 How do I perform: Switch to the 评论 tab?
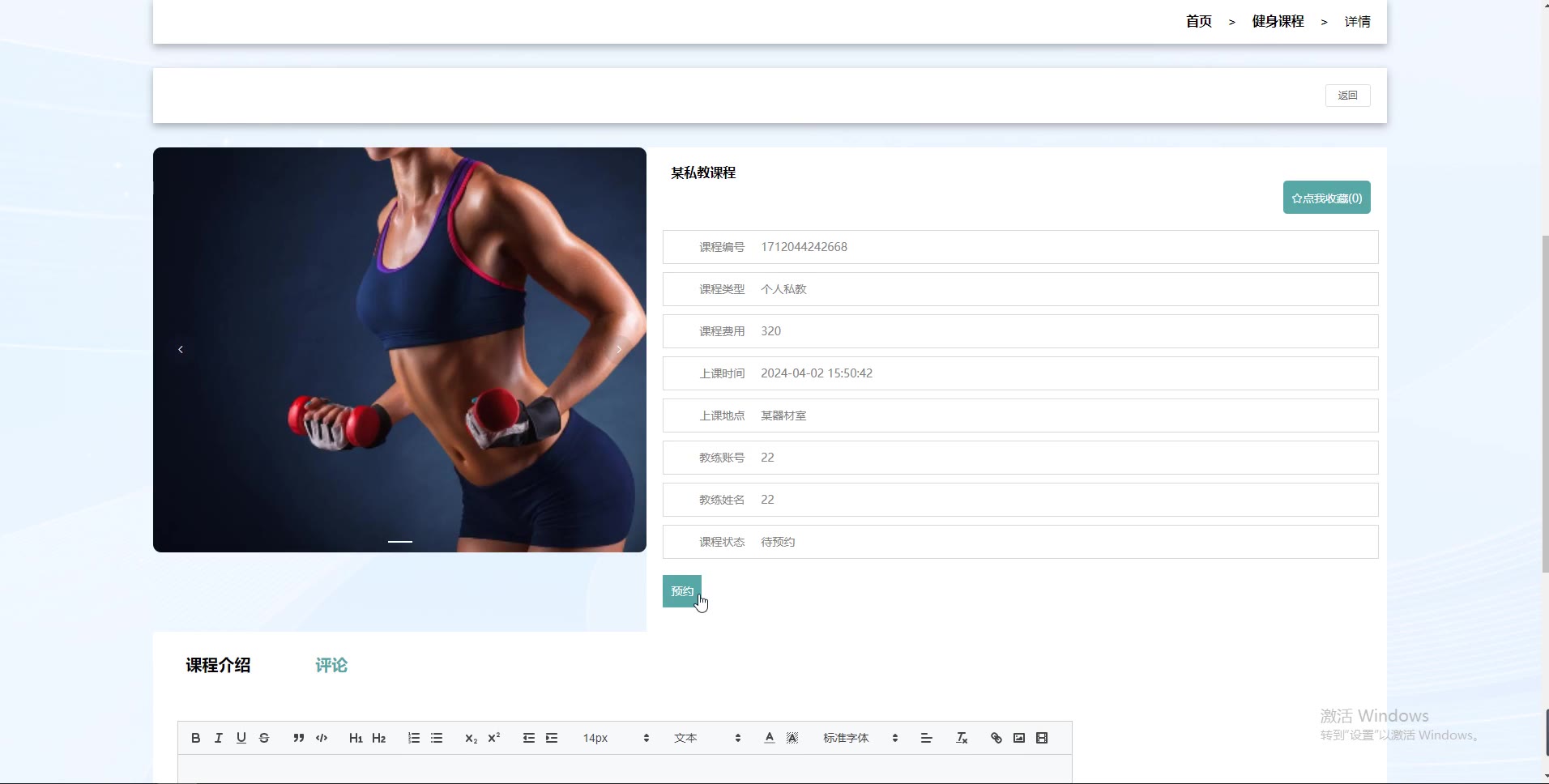[x=331, y=665]
